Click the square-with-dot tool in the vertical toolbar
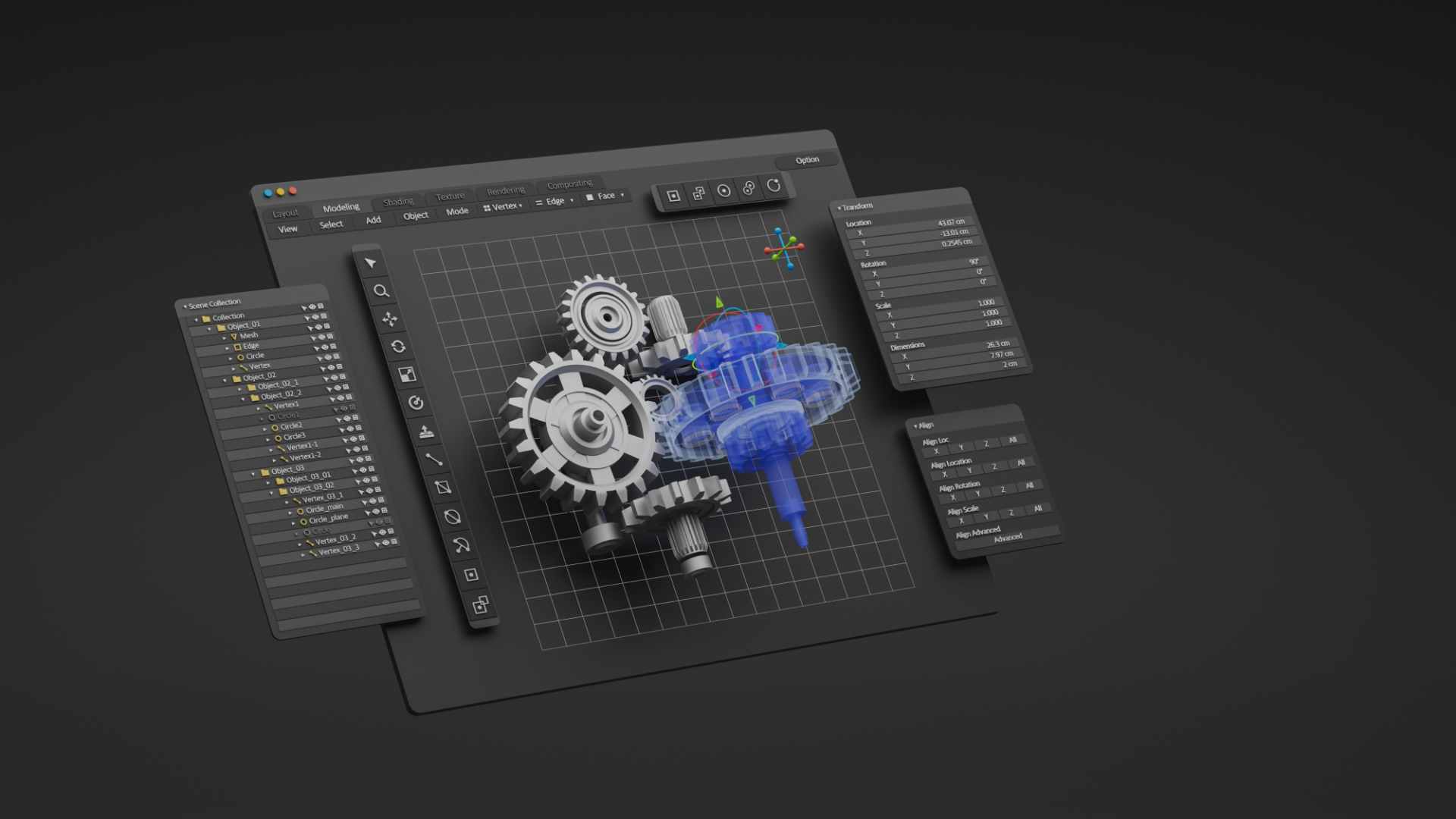The height and width of the screenshot is (819, 1456). pos(471,575)
